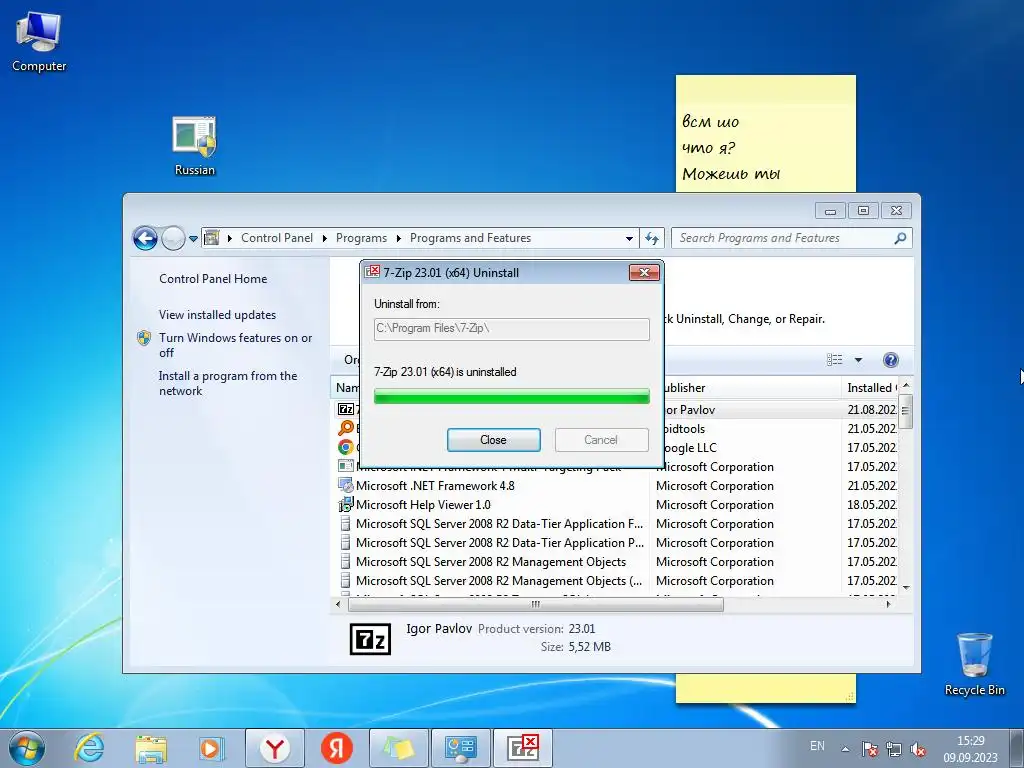
Task: Click the green uninstall progress bar
Action: point(511,396)
